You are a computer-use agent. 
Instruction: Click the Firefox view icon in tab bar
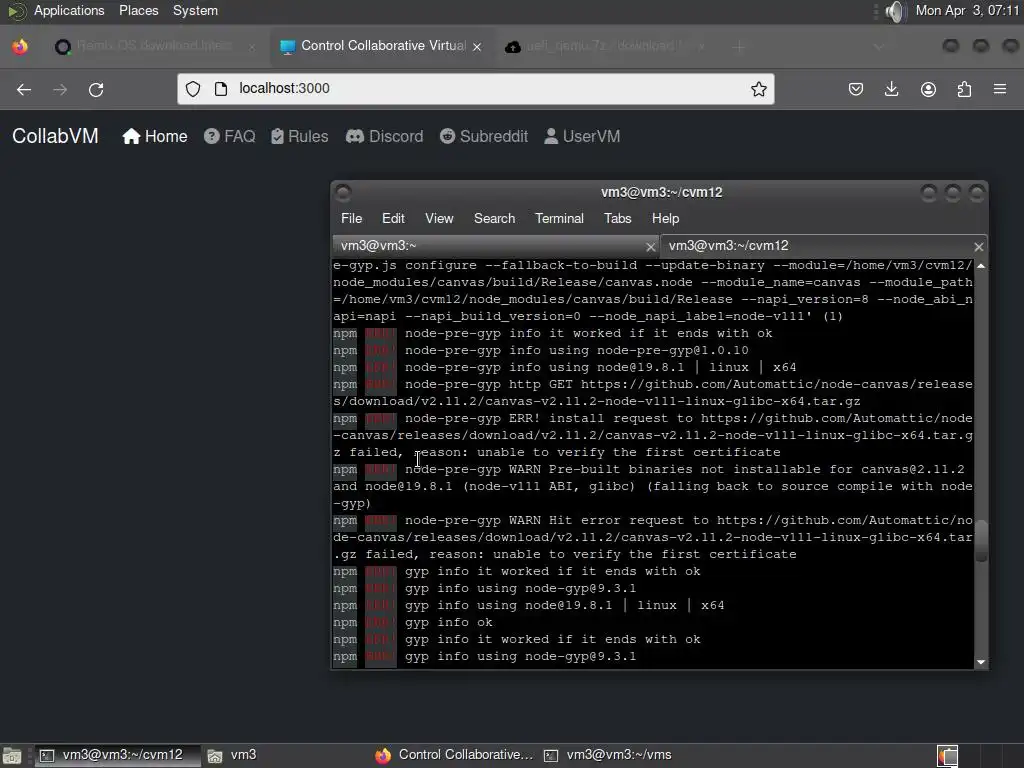(20, 46)
